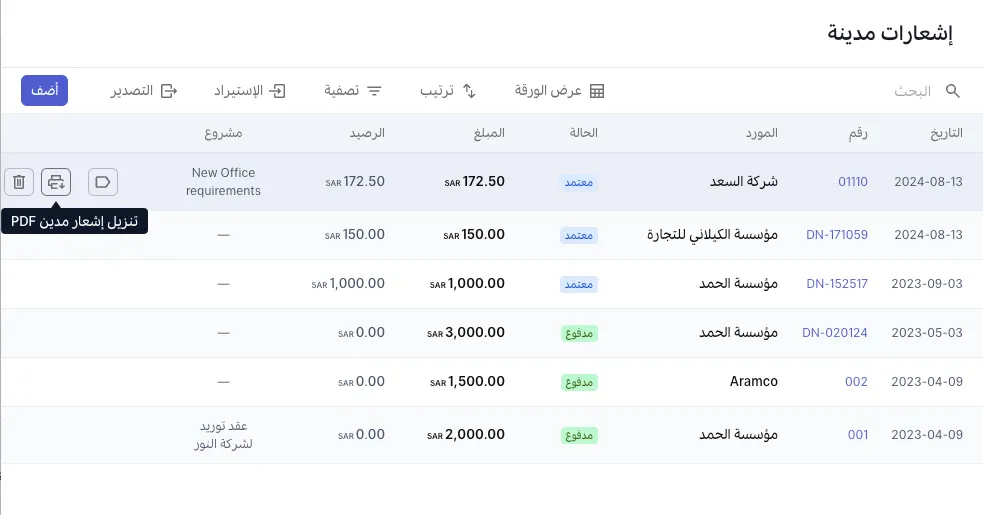Click the أضف add button
This screenshot has height=515, width=983.
[x=45, y=90]
